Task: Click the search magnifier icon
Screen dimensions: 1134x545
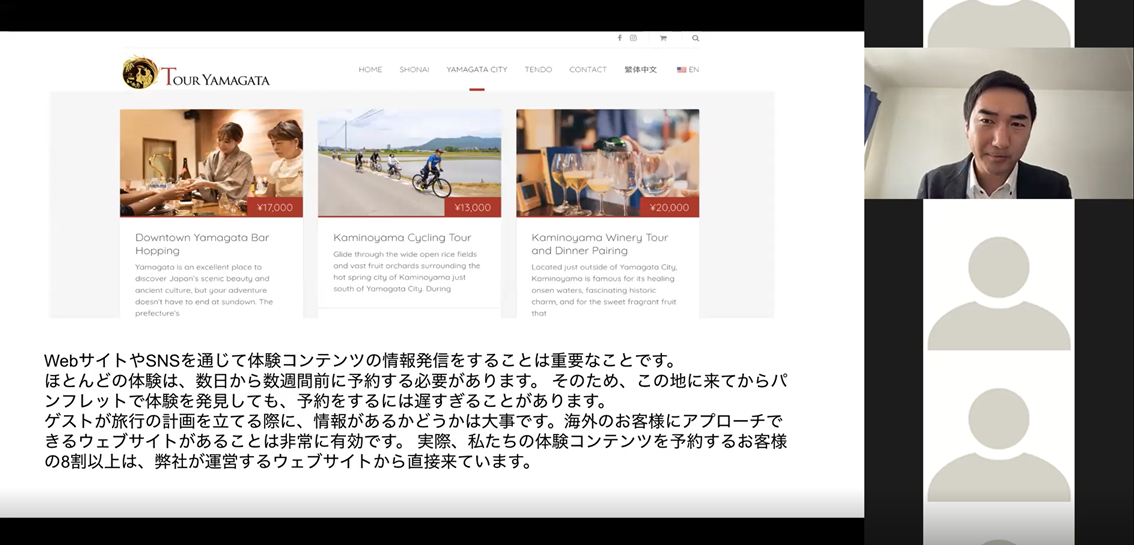Action: [x=695, y=38]
